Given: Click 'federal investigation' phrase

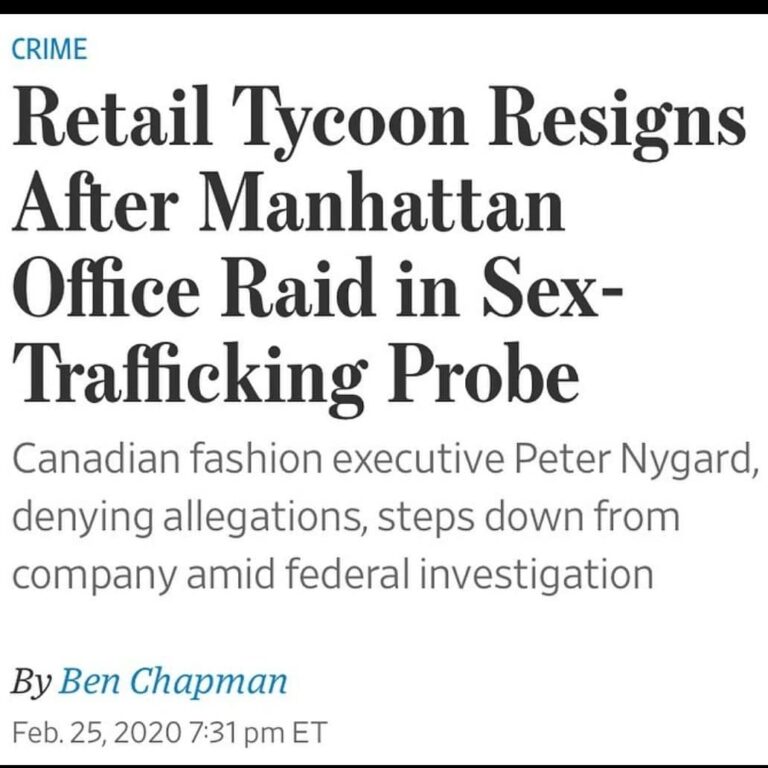Looking at the screenshot, I should [469, 574].
